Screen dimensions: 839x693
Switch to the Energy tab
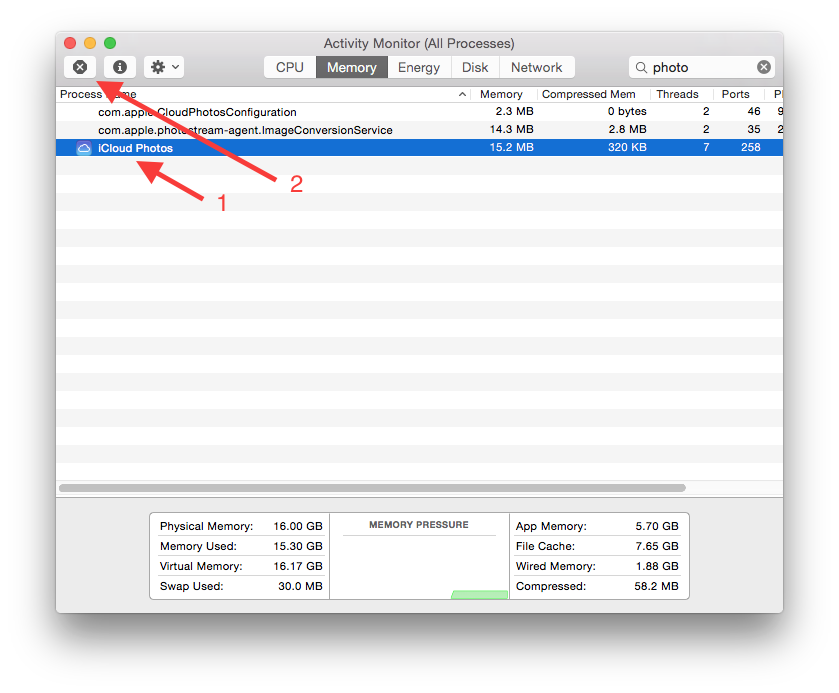tap(419, 67)
